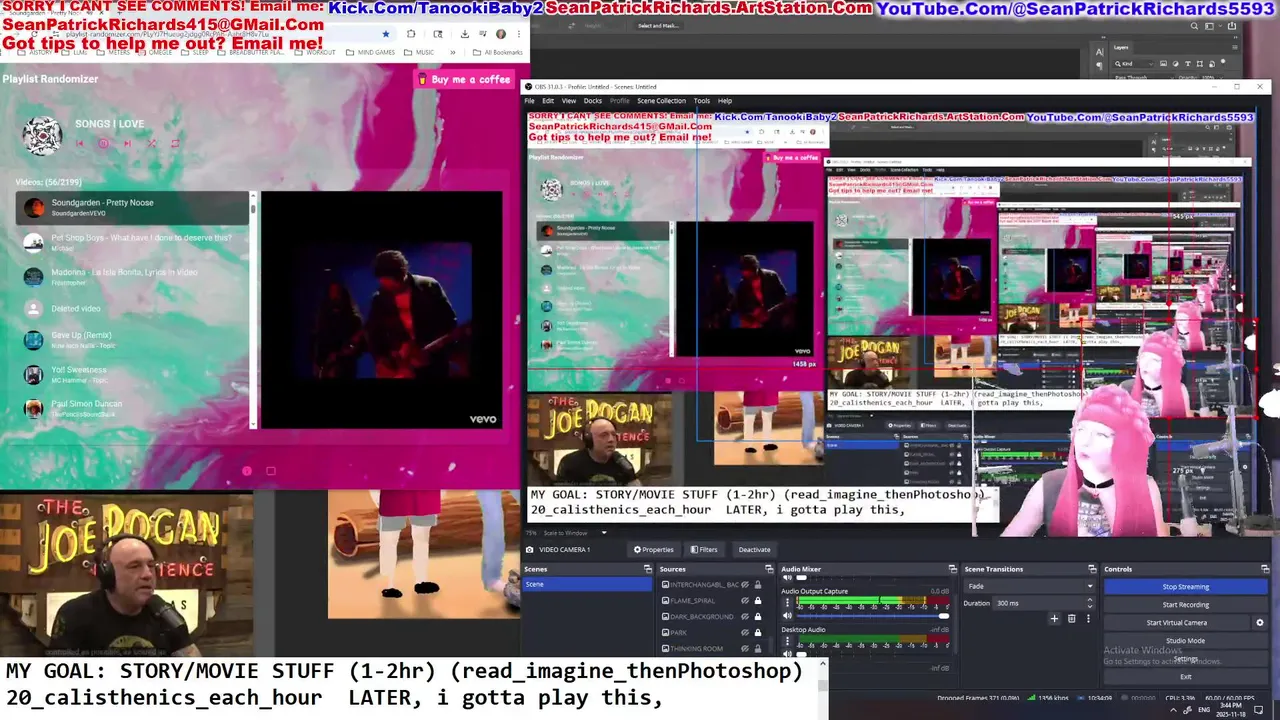Screen dimensions: 1280x720
Task: Open All Bookmarks folder in Chrome
Action: pyautogui.click(x=497, y=52)
